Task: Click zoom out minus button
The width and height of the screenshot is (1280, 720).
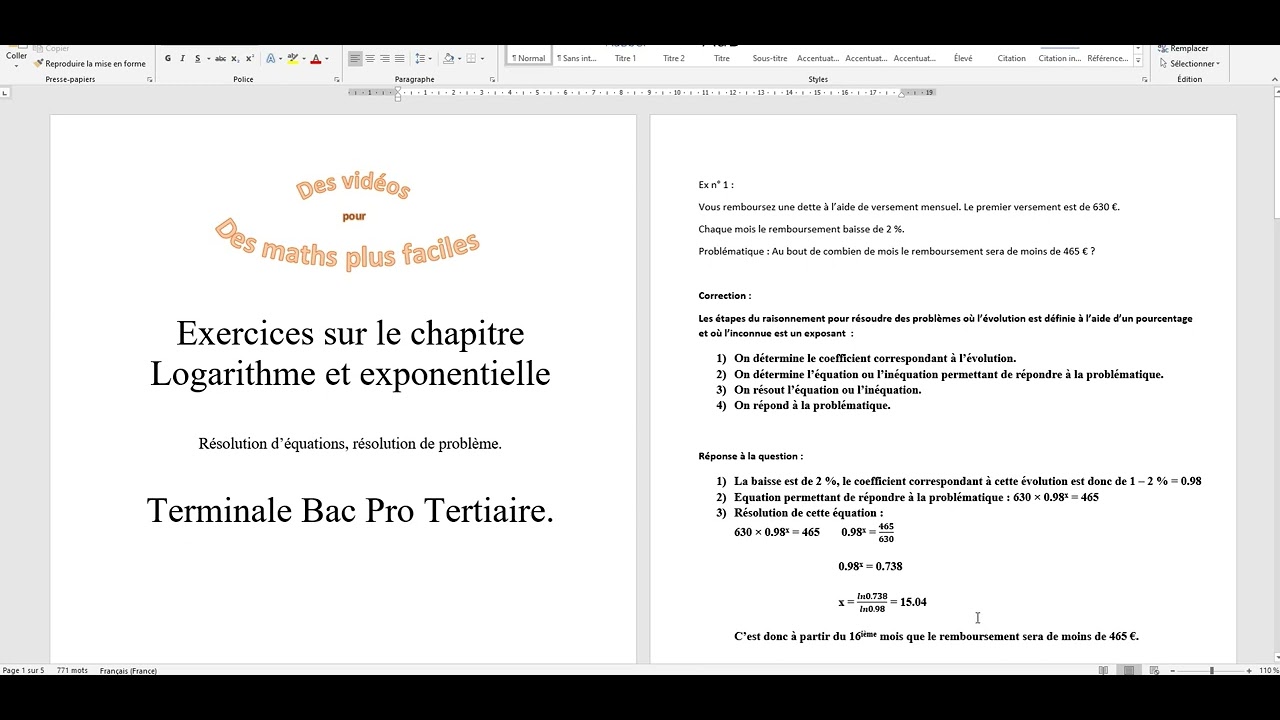Action: [x=1171, y=670]
